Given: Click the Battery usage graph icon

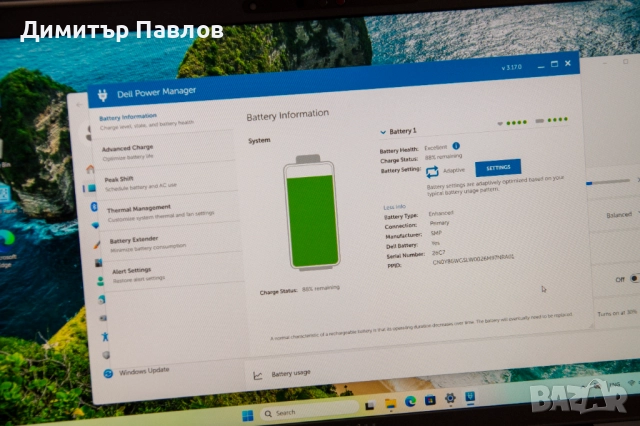Looking at the screenshot, I should (x=257, y=375).
